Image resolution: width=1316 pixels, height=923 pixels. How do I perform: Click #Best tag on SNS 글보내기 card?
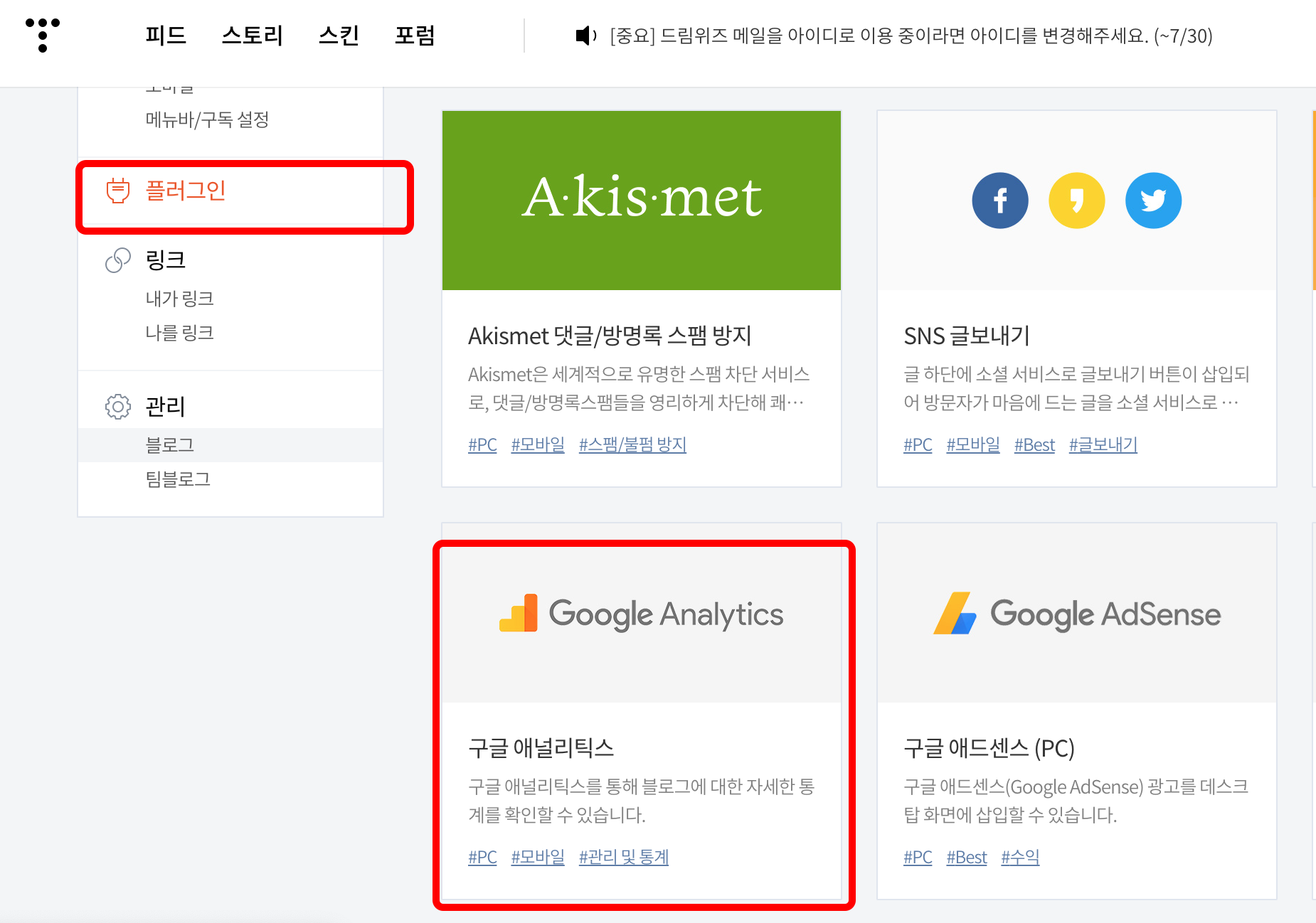point(1034,445)
